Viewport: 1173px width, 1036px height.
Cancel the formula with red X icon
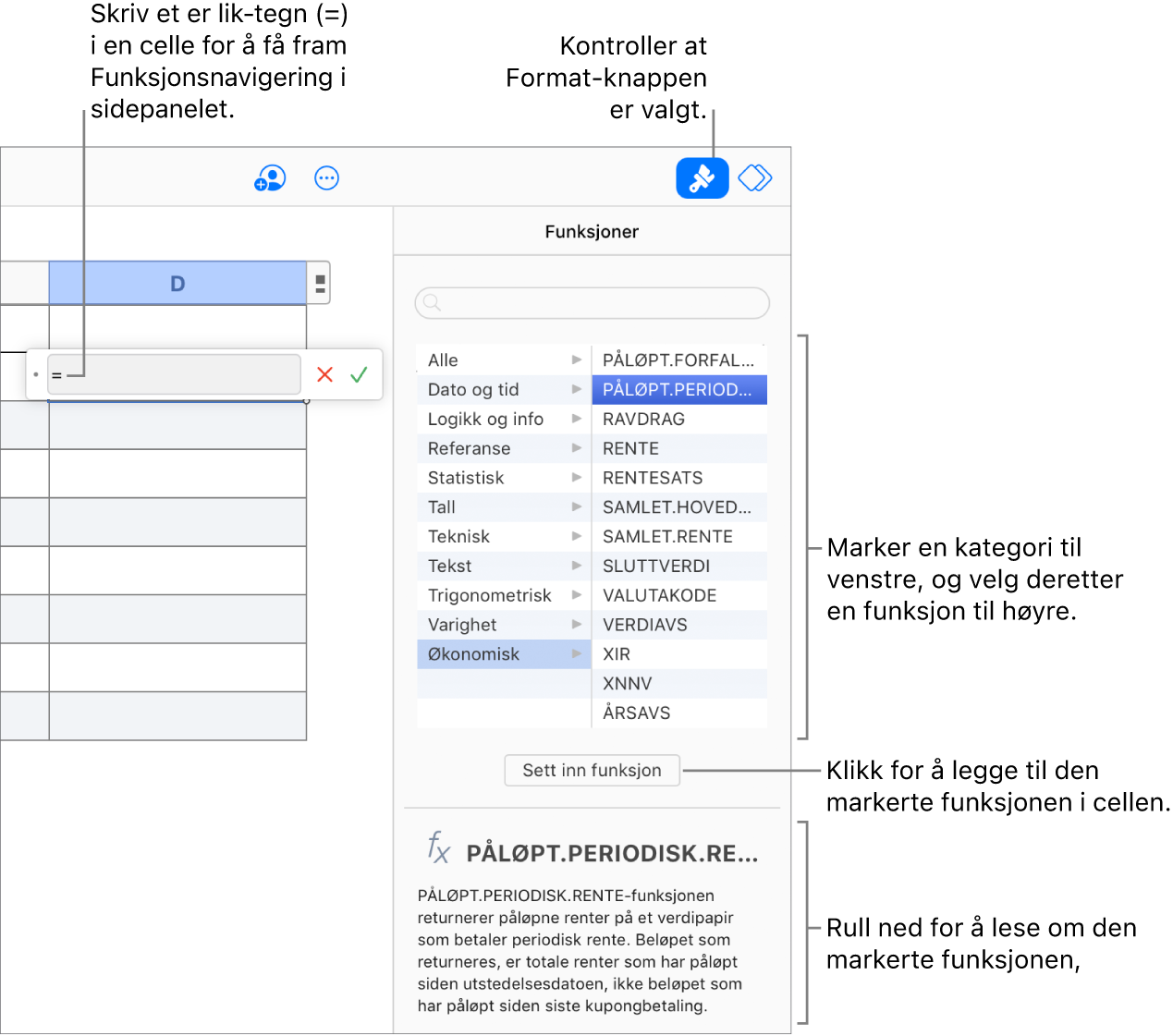click(x=324, y=374)
